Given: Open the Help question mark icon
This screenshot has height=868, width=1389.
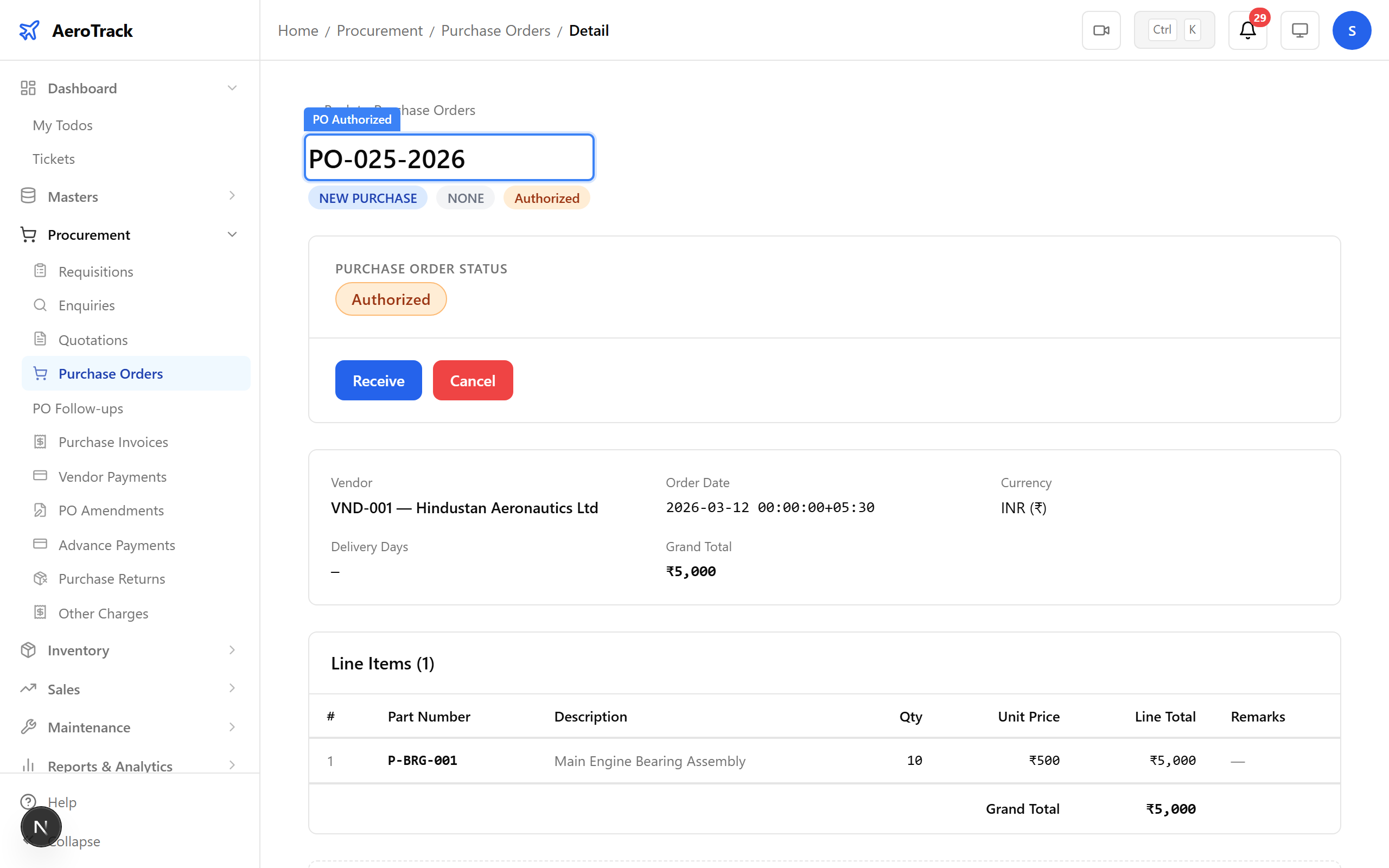Looking at the screenshot, I should (x=29, y=801).
